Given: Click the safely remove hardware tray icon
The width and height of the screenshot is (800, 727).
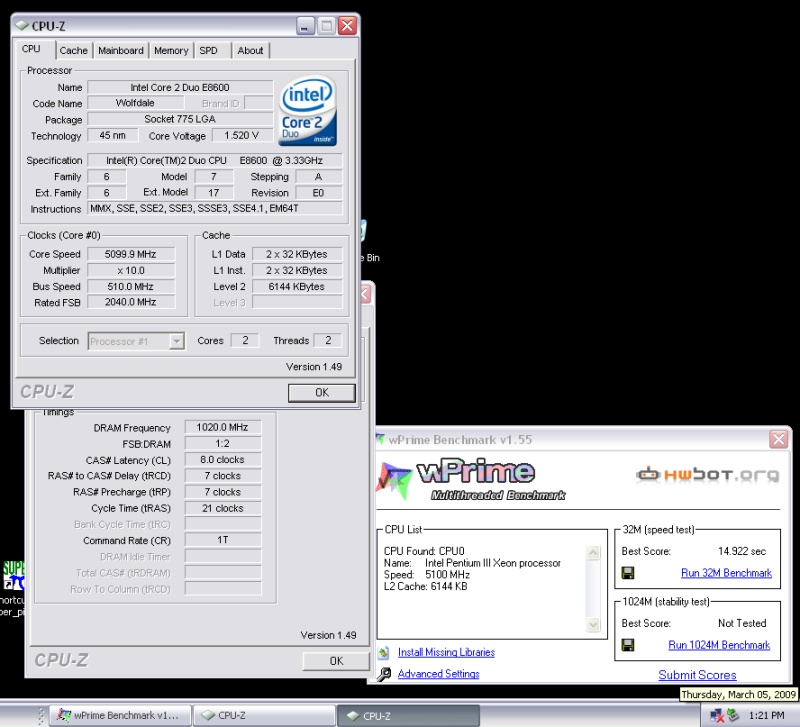Looking at the screenshot, I should coord(733,715).
